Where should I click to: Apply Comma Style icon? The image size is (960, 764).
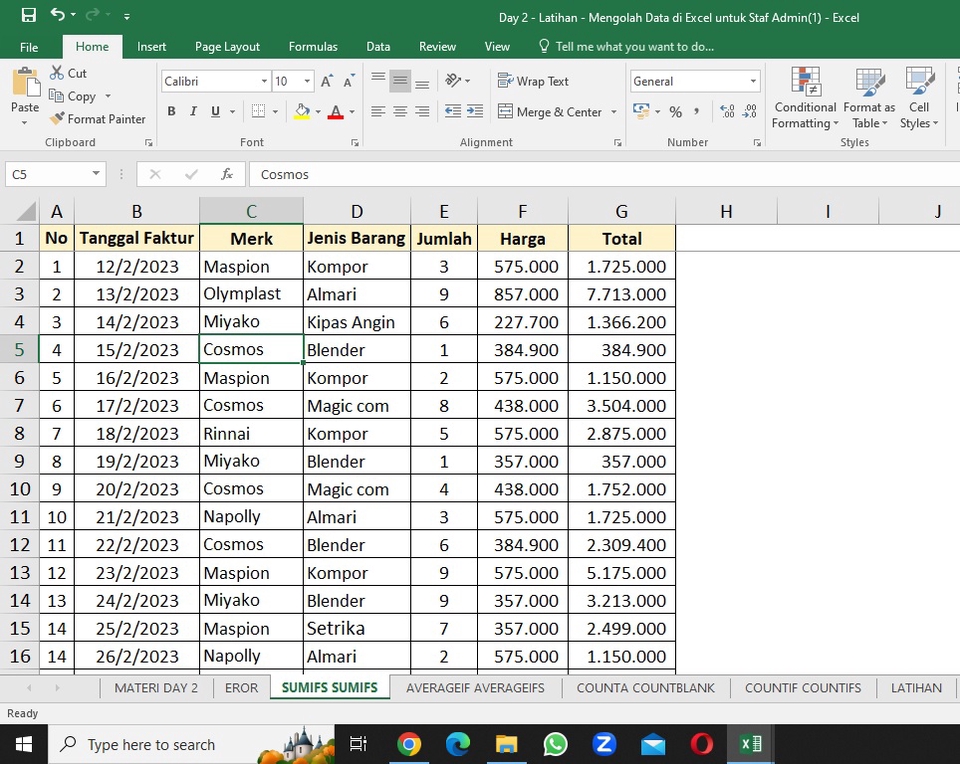point(697,111)
